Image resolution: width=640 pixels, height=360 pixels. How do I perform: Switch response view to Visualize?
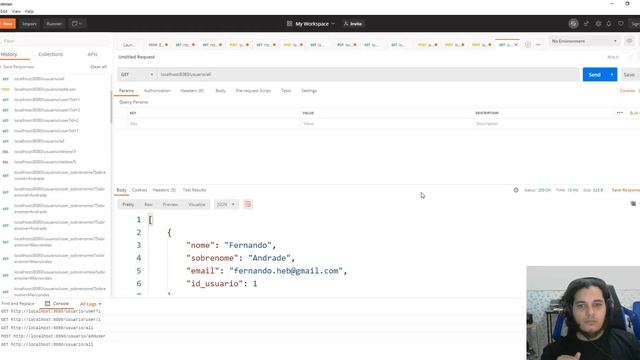pos(197,204)
